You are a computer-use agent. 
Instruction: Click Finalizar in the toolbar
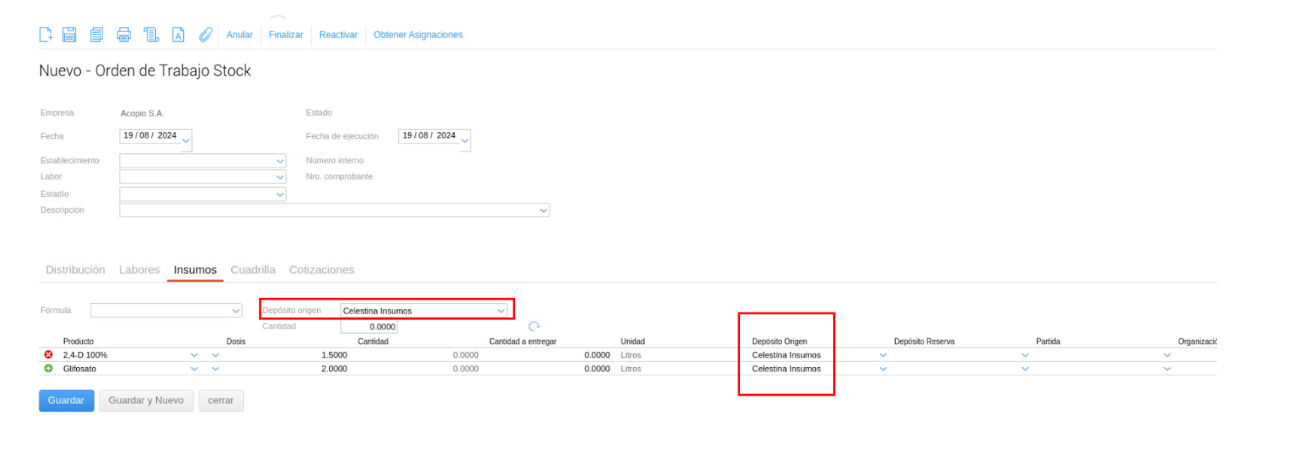286,35
